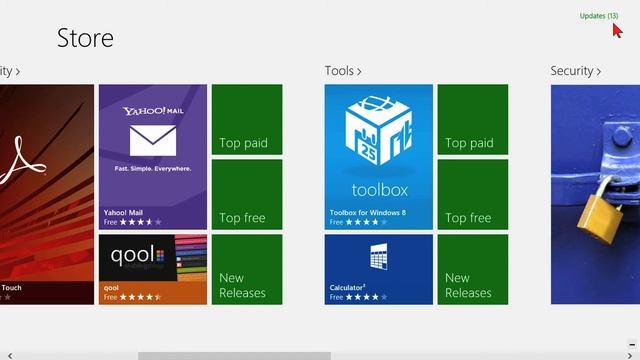Open Top free in Tools section

(473, 194)
